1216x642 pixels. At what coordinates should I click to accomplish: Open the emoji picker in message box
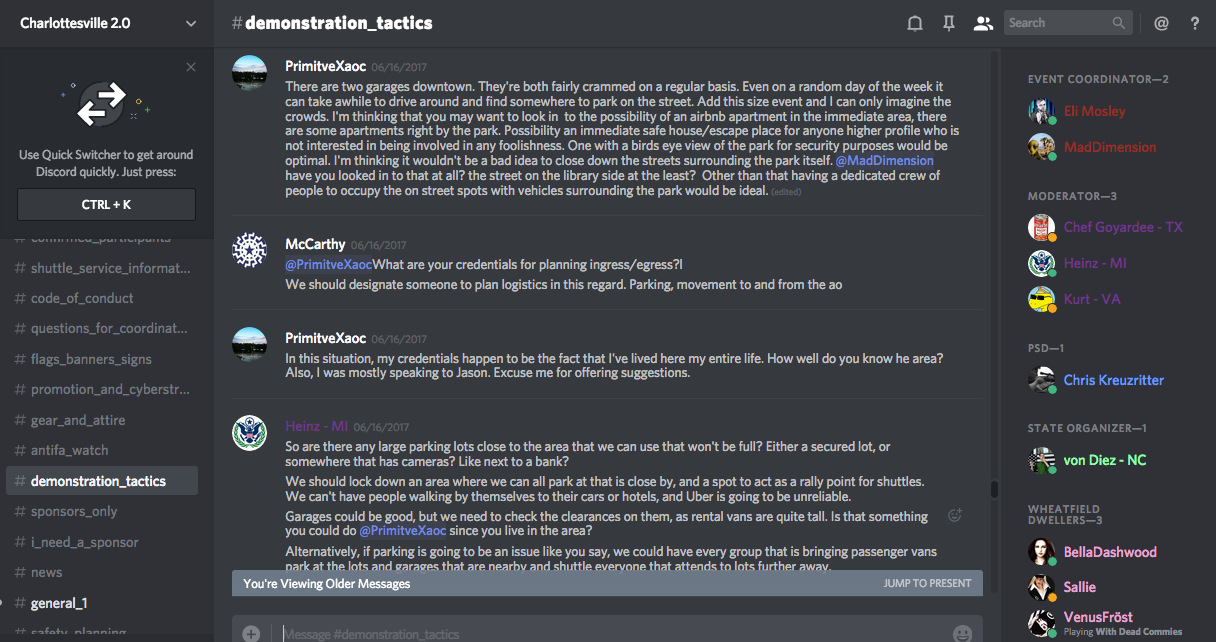[x=962, y=633]
